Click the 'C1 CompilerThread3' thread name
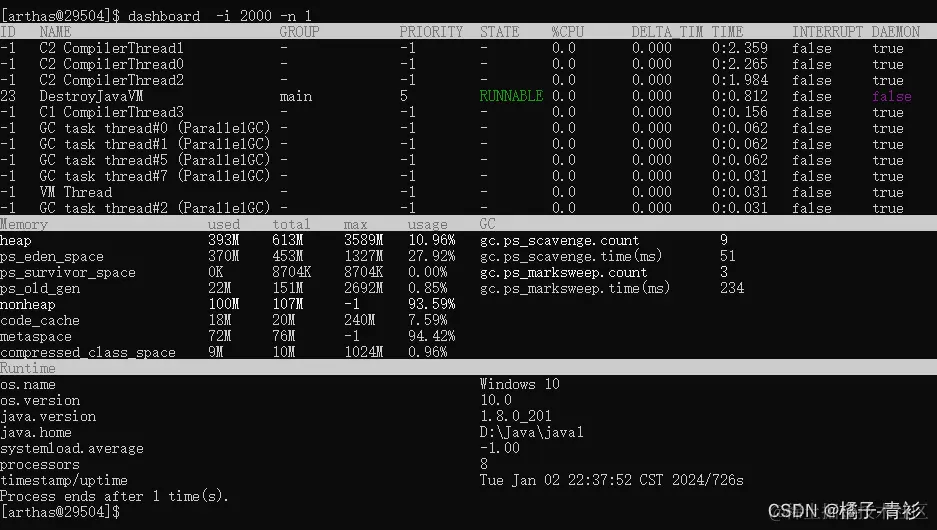The image size is (937, 530). [x=111, y=112]
